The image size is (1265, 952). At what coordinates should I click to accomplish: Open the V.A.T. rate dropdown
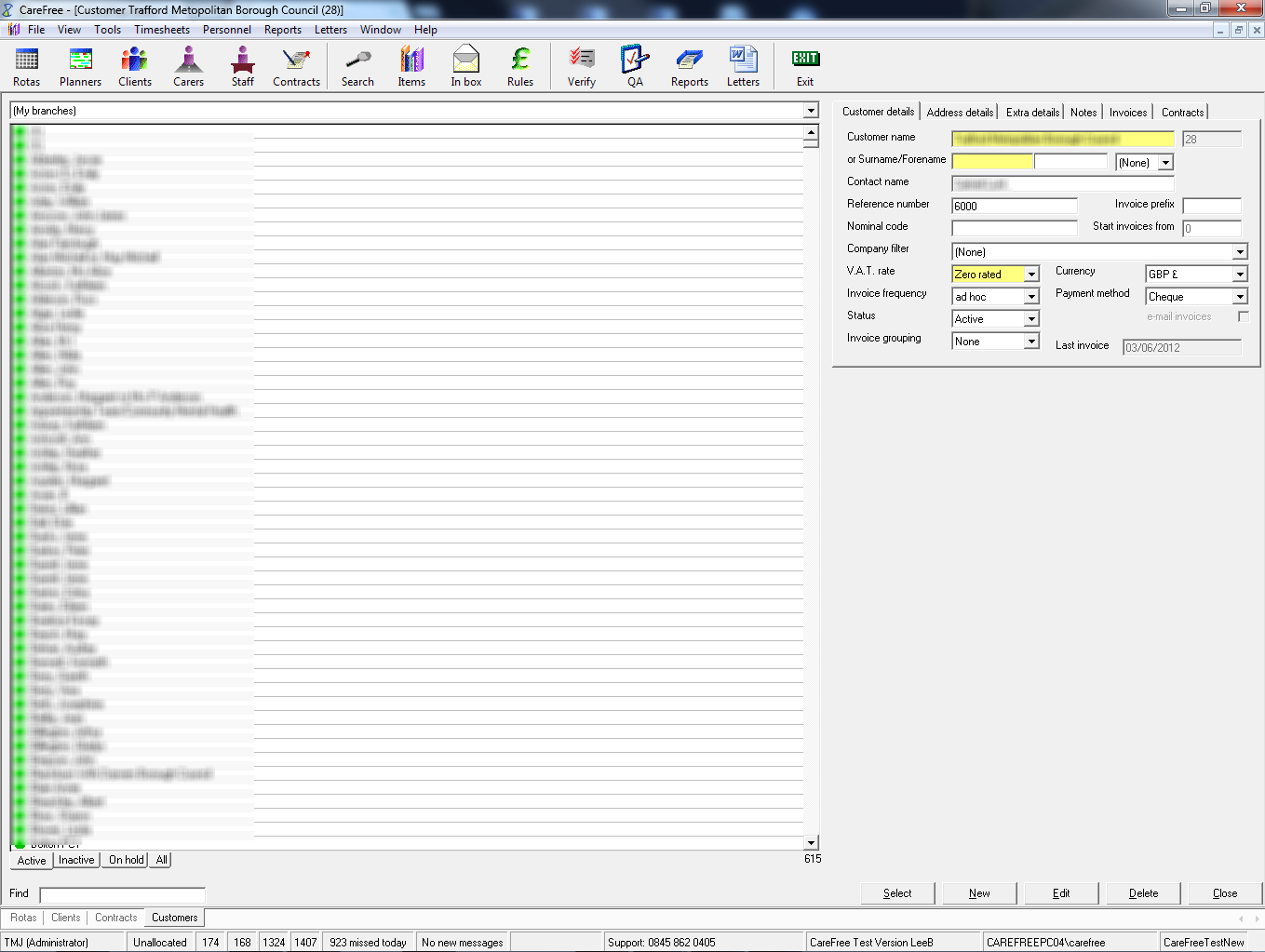[x=1031, y=275]
